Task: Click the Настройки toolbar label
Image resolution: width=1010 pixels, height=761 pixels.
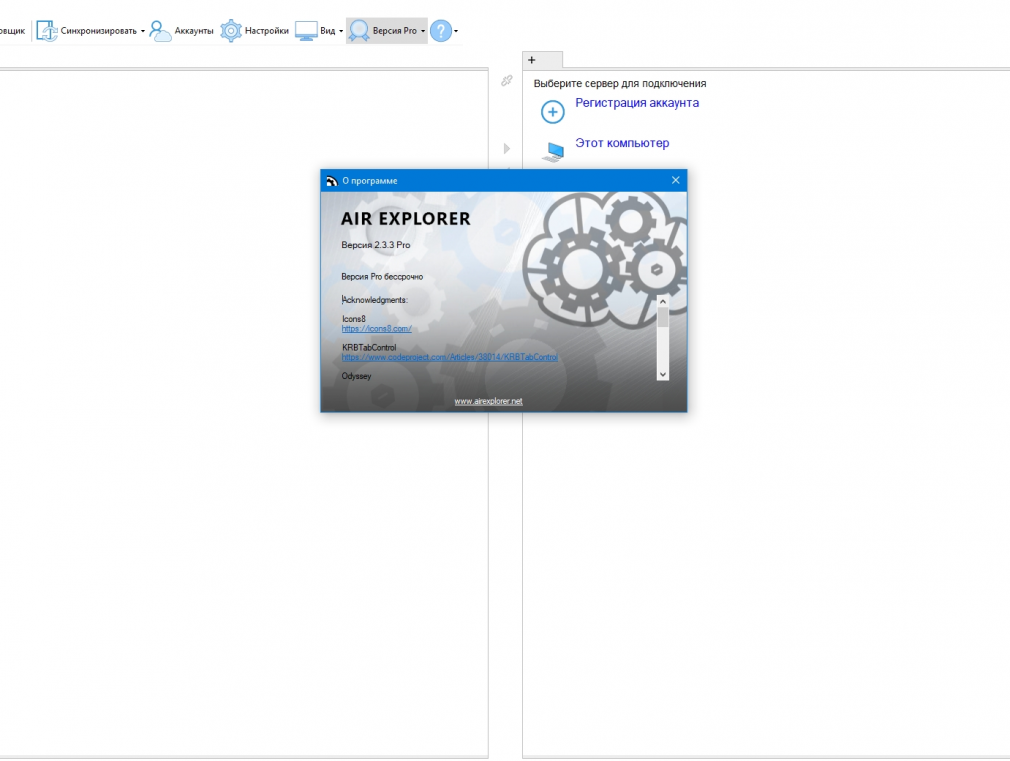Action: point(267,31)
